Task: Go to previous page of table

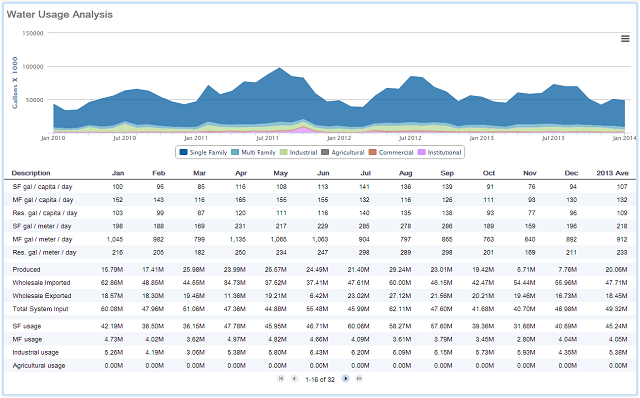Action: 294,379
